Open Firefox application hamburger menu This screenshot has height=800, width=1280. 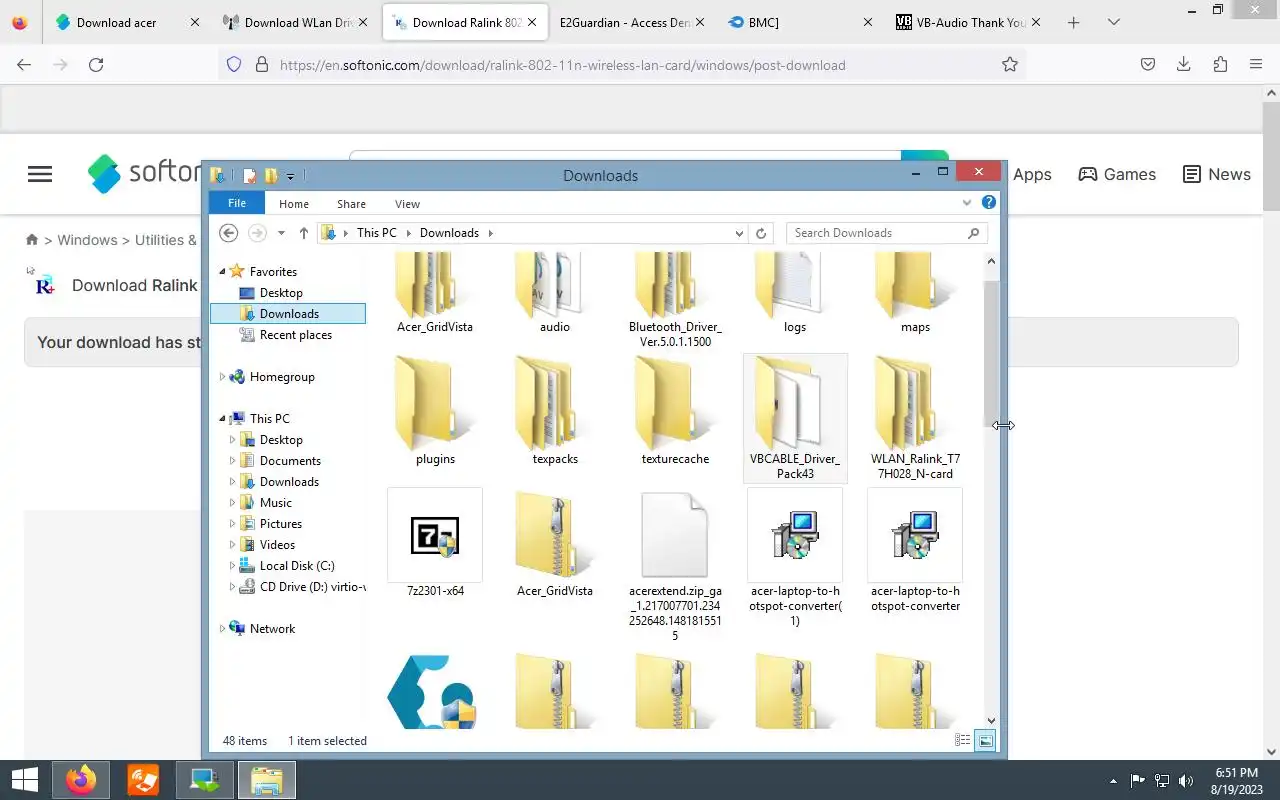[x=1256, y=64]
